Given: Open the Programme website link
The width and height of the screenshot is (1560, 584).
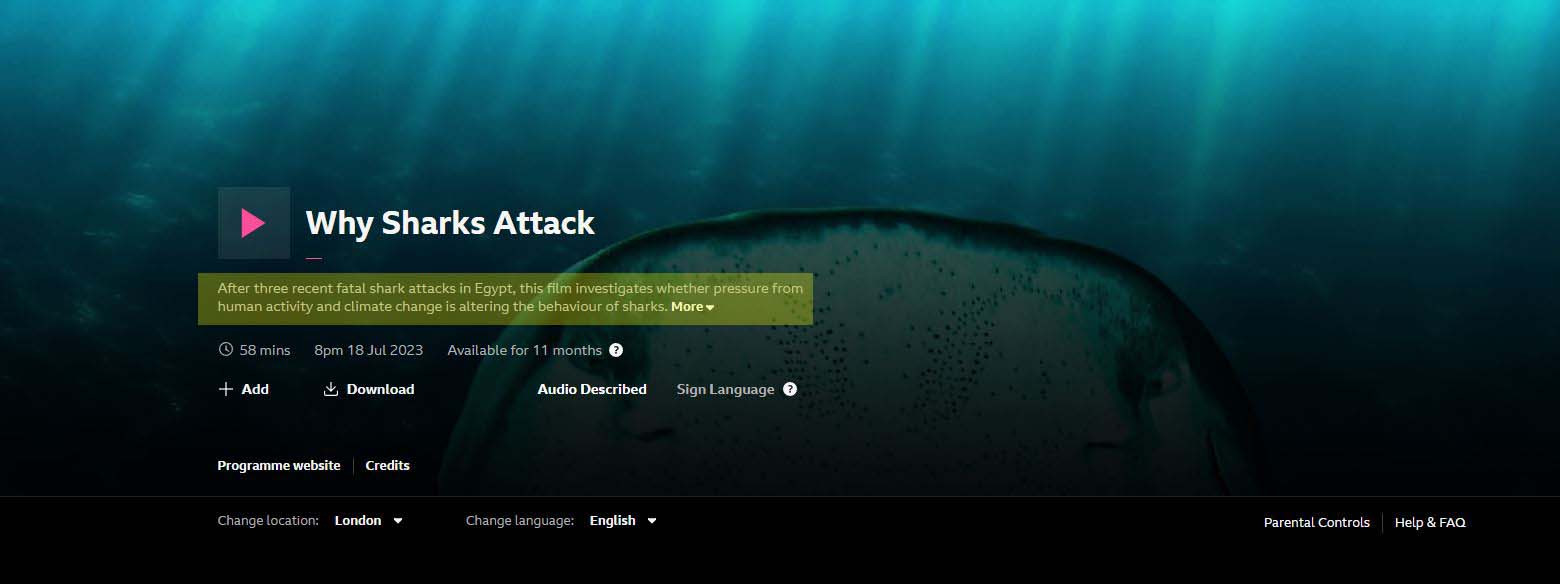Looking at the screenshot, I should (x=279, y=466).
